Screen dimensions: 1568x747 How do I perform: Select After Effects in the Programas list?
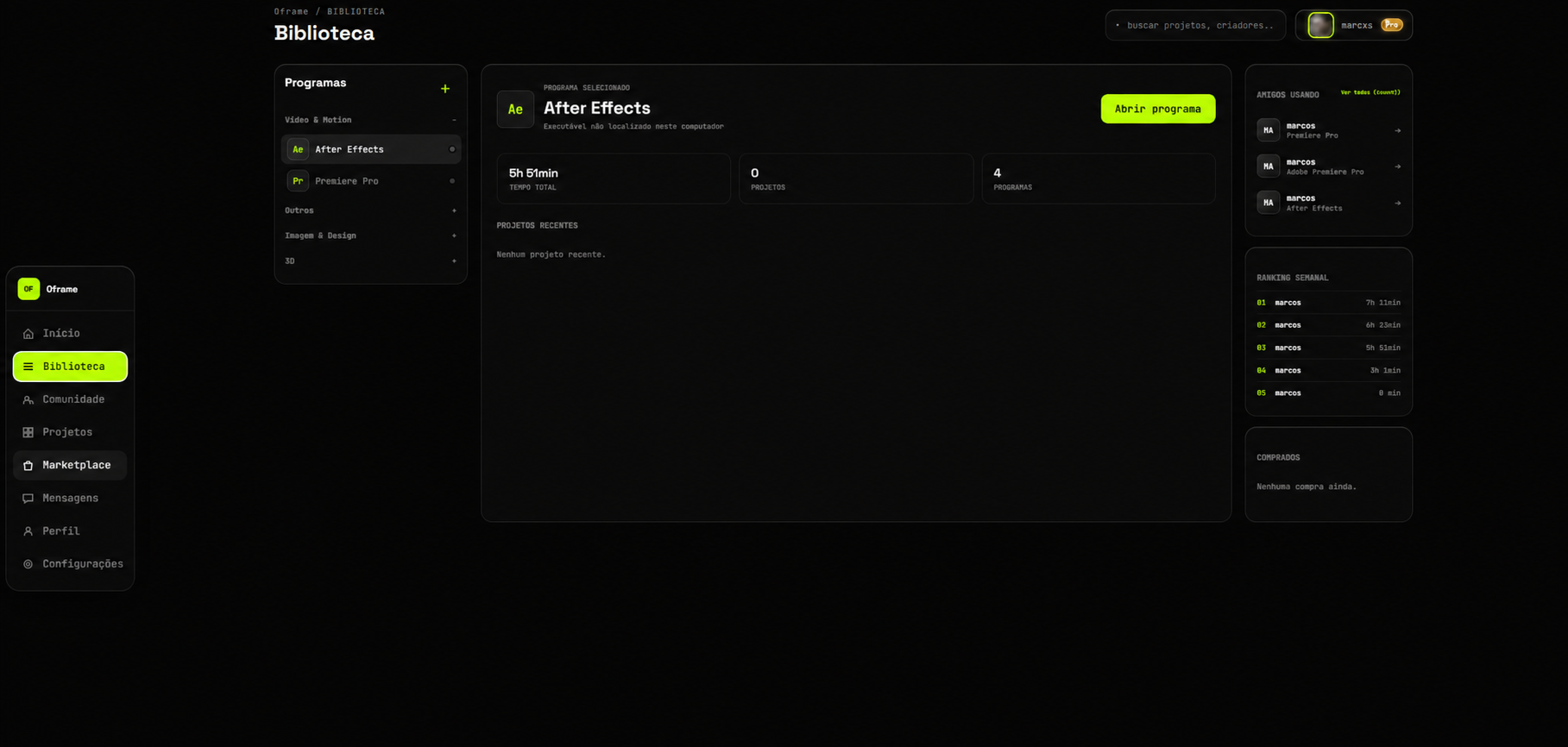371,149
